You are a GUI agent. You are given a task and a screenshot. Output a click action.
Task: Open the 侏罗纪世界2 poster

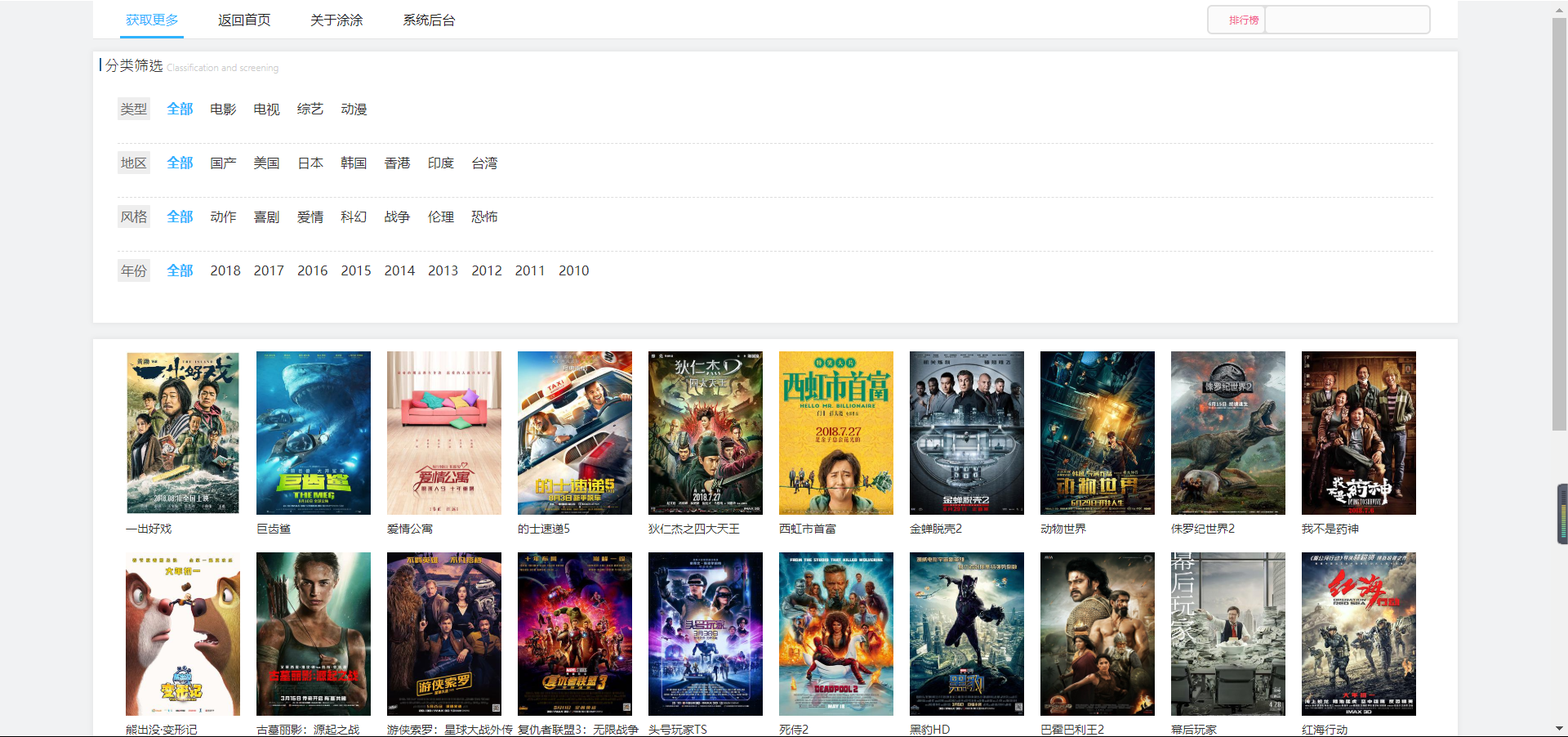point(1228,433)
